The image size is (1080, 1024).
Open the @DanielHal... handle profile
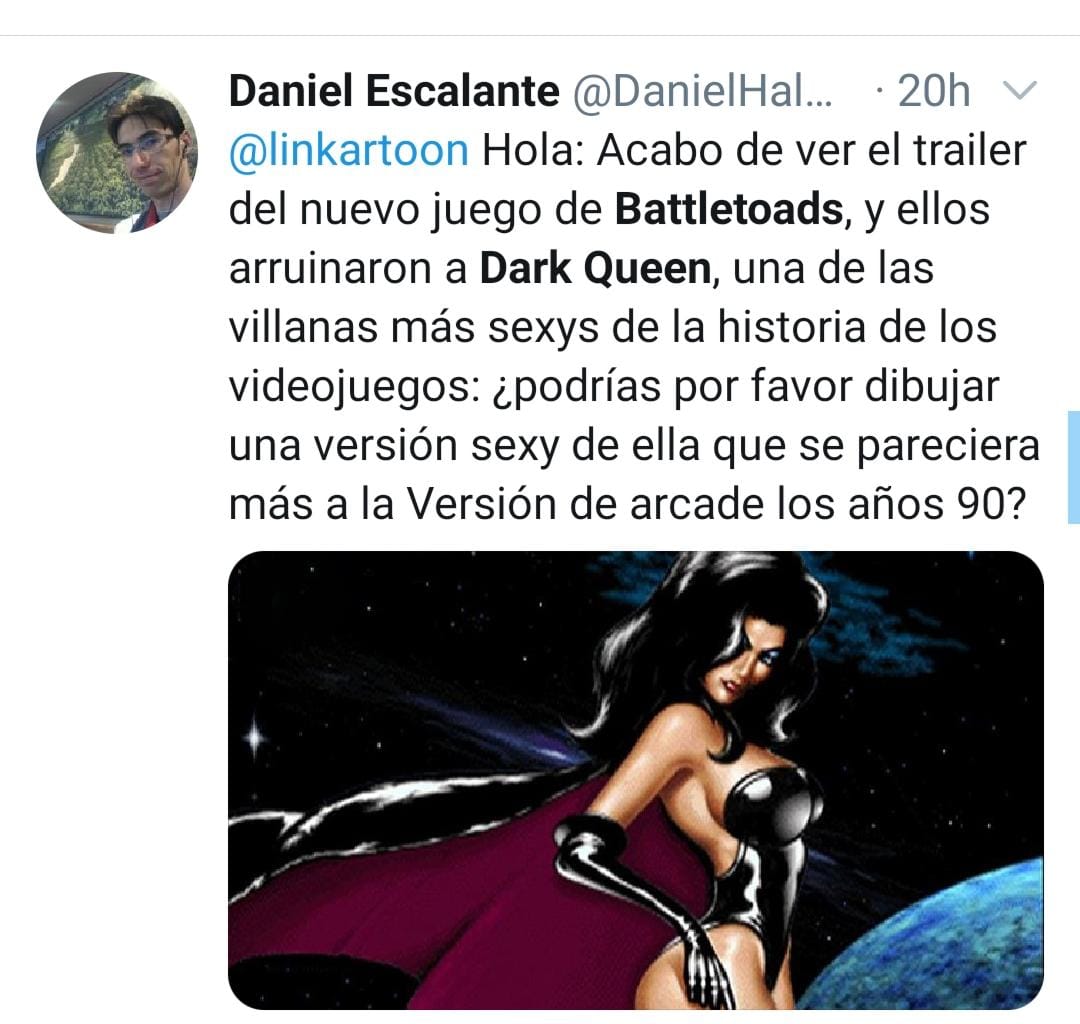coord(703,92)
